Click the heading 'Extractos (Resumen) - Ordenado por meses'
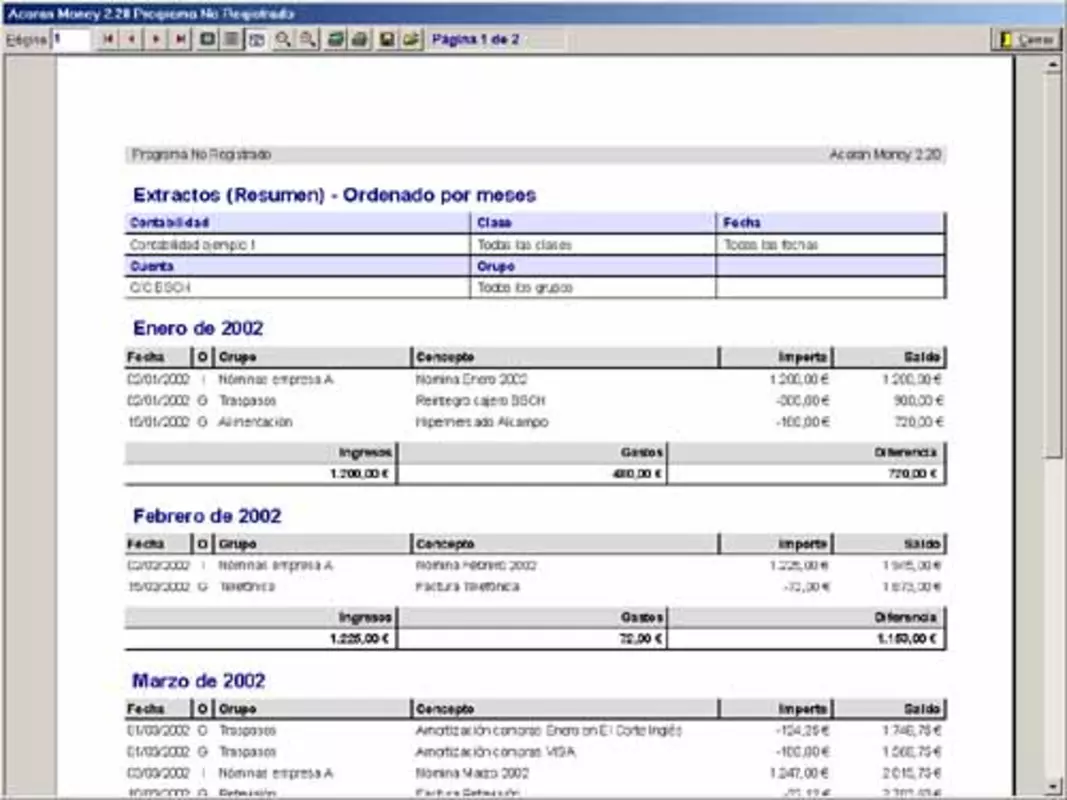Viewport: 1067px width, 800px height. (x=334, y=195)
